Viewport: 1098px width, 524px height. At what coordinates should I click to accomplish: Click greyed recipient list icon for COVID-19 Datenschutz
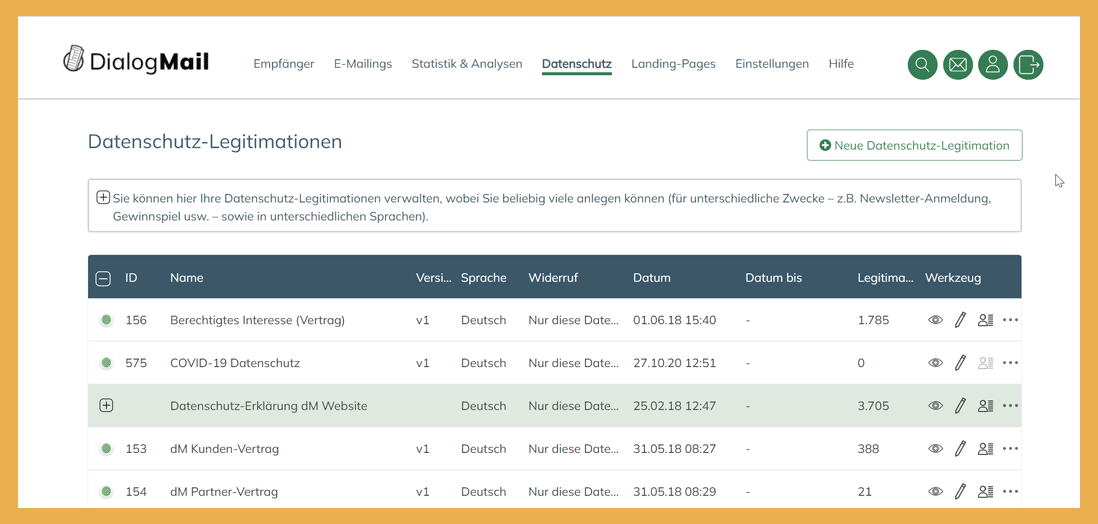986,363
